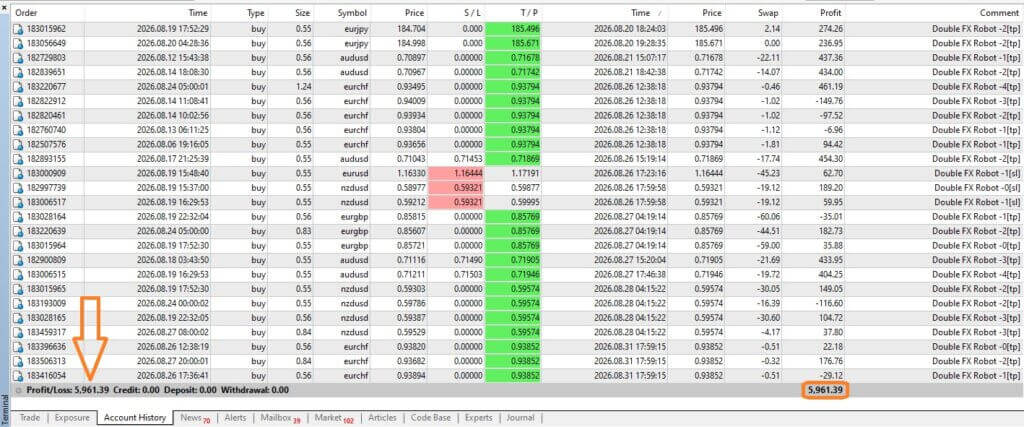
Task: Open the Exposure tab
Action: tap(72, 417)
